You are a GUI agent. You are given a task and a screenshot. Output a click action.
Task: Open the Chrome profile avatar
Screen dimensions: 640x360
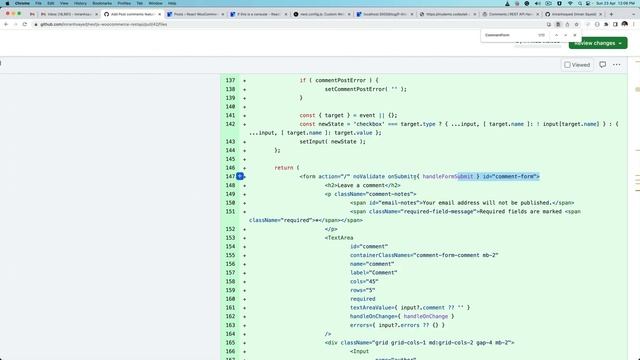pyautogui.click(x=624, y=24)
